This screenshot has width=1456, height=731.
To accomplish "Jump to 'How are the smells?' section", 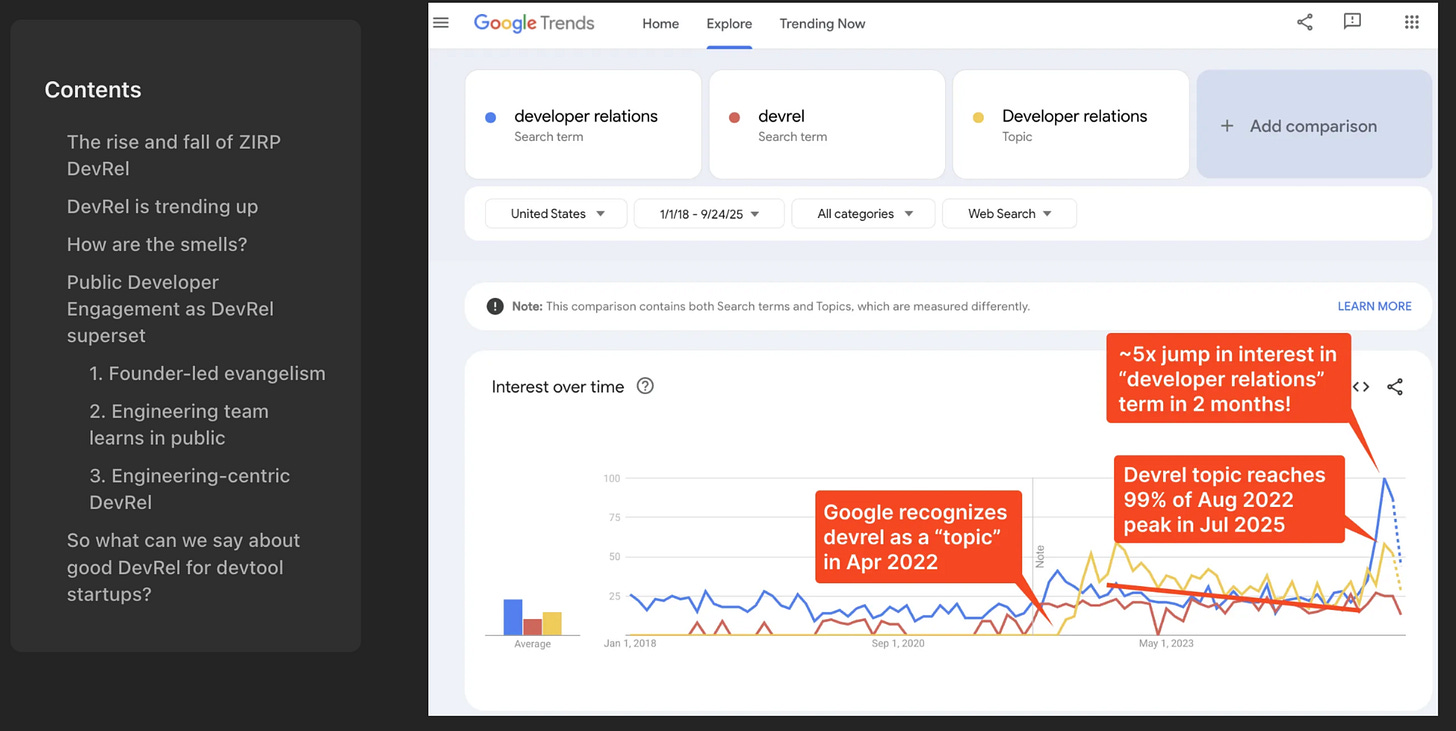I will point(157,244).
